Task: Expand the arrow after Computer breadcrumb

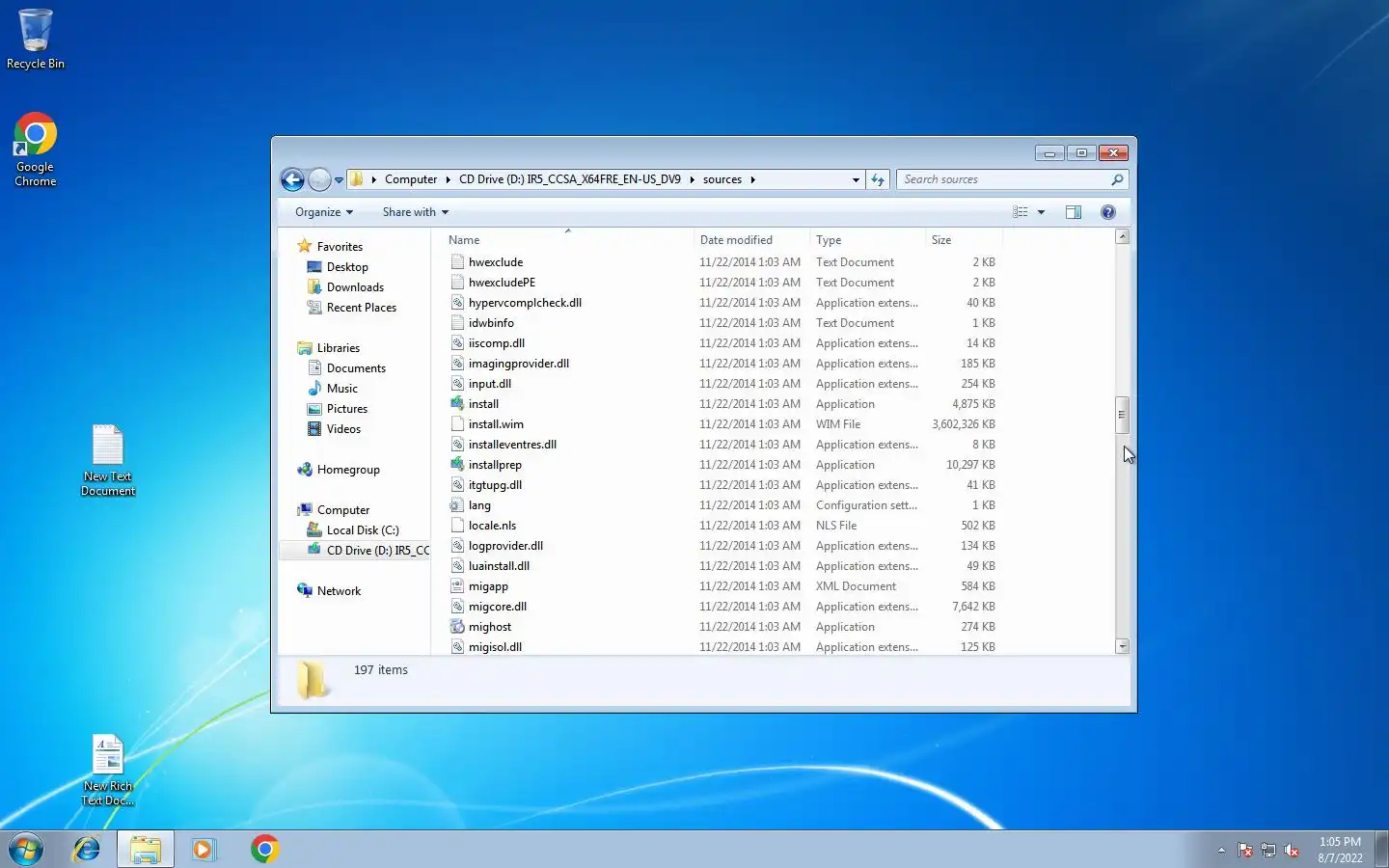Action: coord(448,180)
